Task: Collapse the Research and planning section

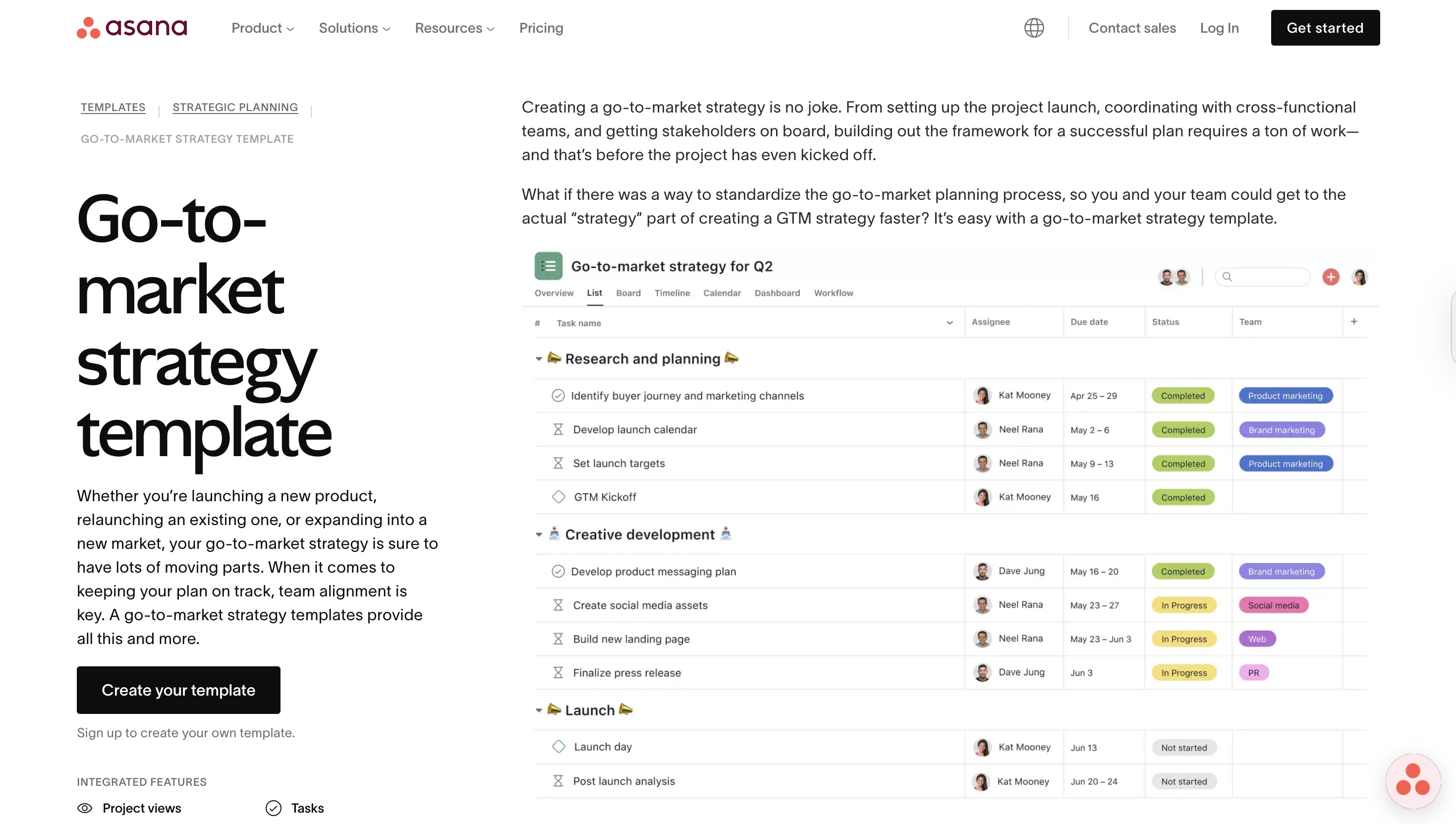Action: click(x=539, y=359)
